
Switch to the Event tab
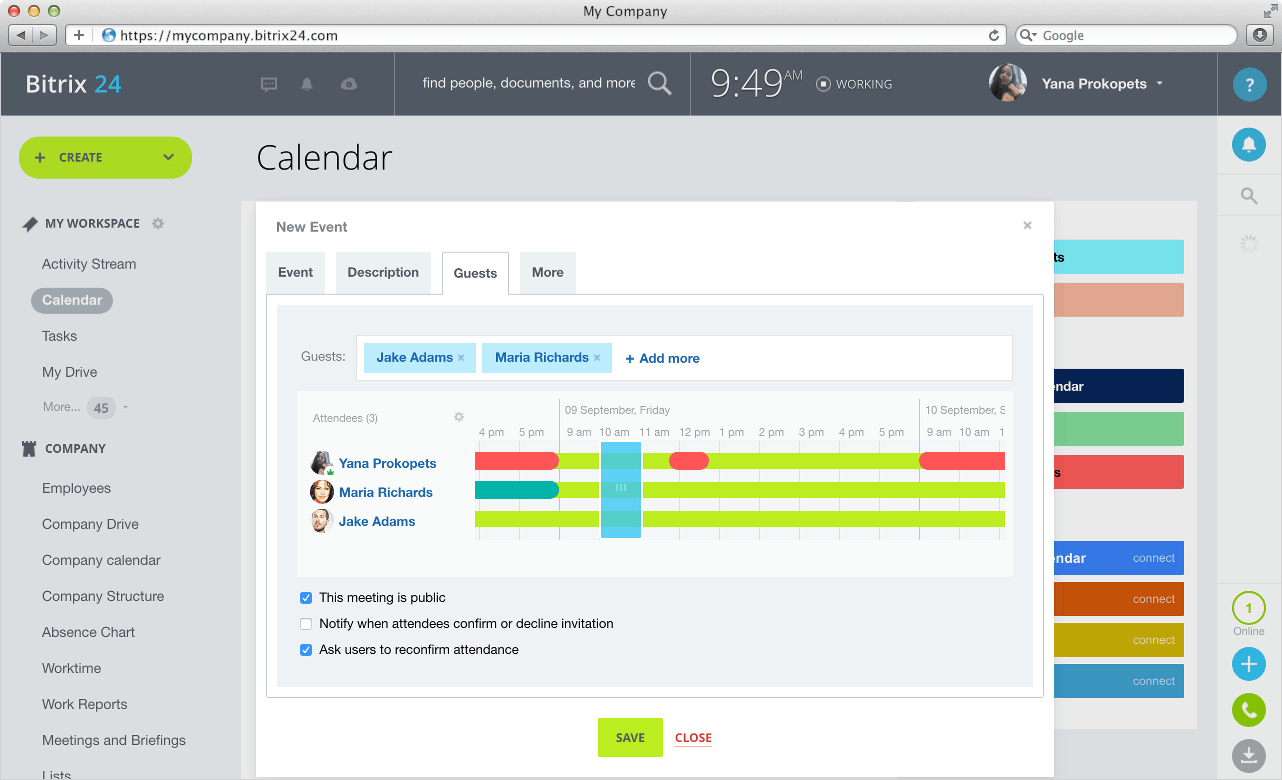(x=296, y=273)
